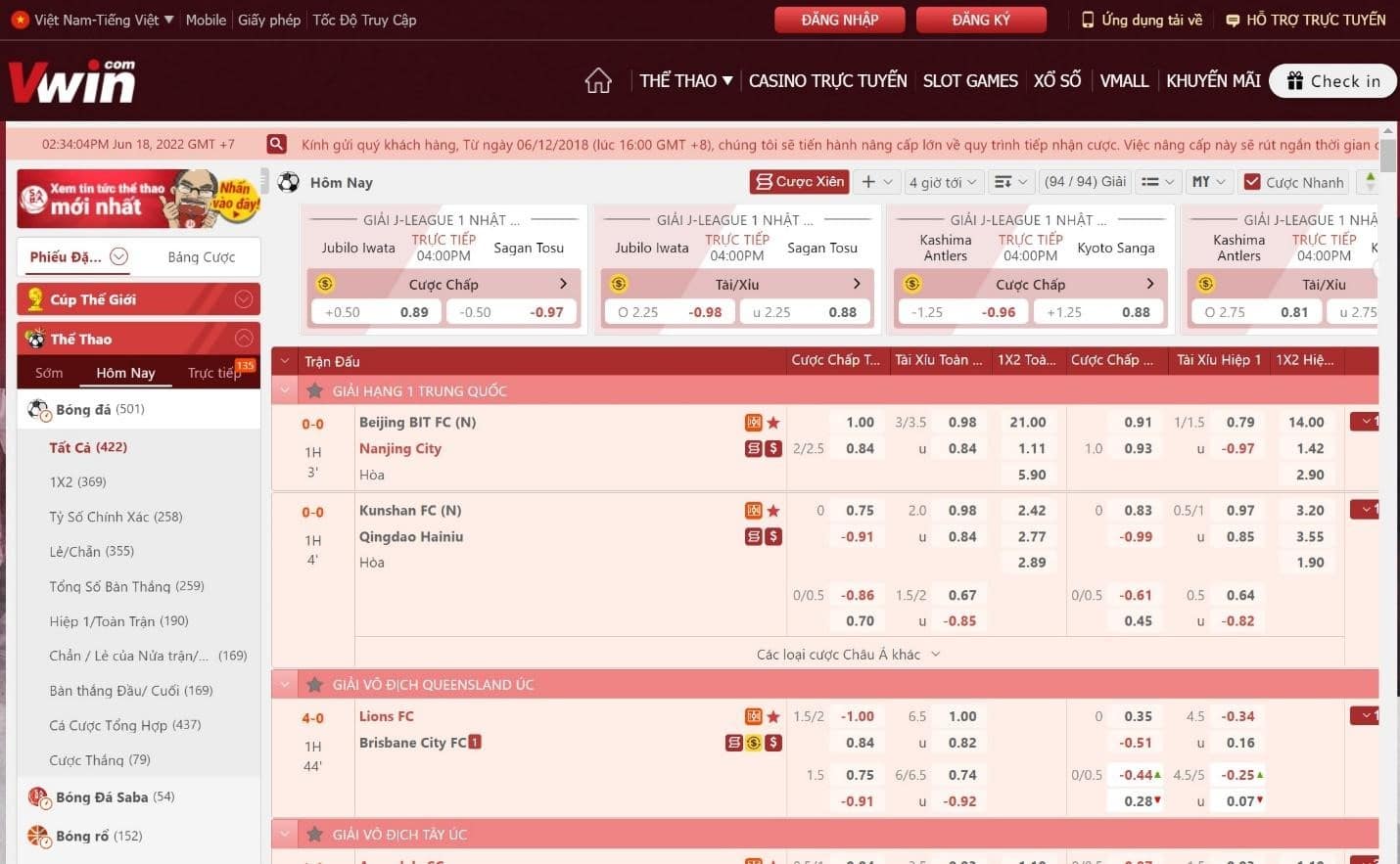Switch to the Trực tiếp live tab
The image size is (1400, 864).
point(214,373)
